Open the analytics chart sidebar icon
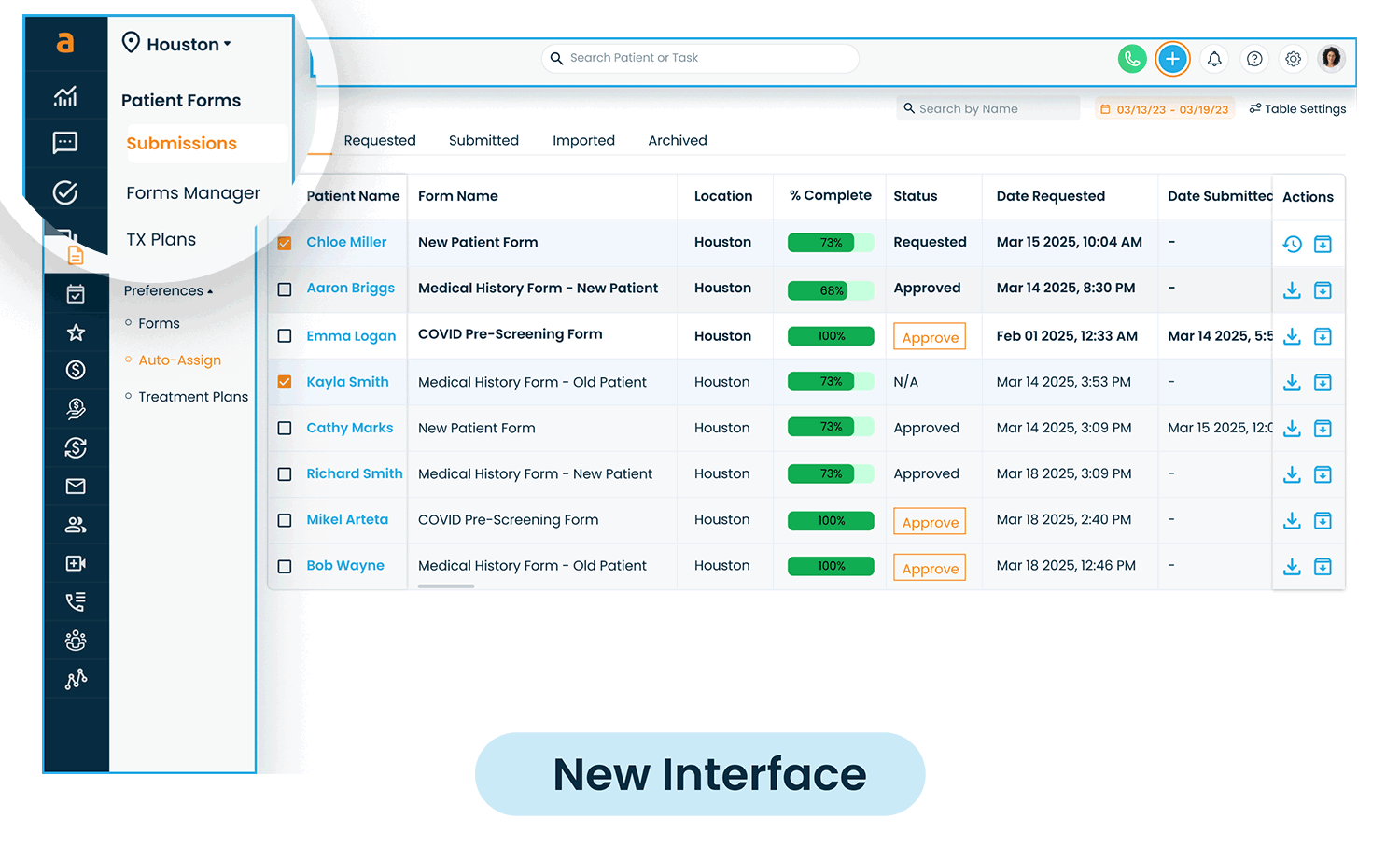The width and height of the screenshot is (1400, 847). pos(65,95)
